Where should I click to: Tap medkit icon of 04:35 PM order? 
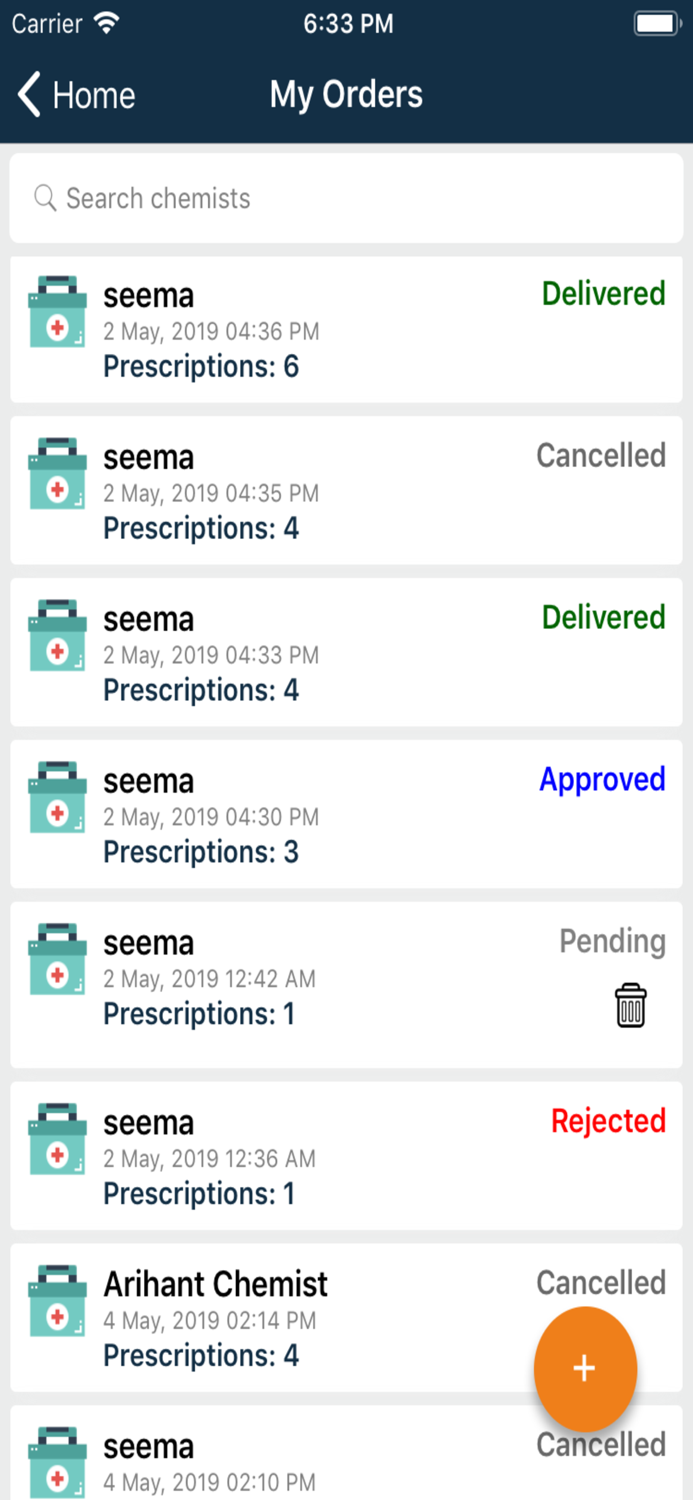(57, 475)
